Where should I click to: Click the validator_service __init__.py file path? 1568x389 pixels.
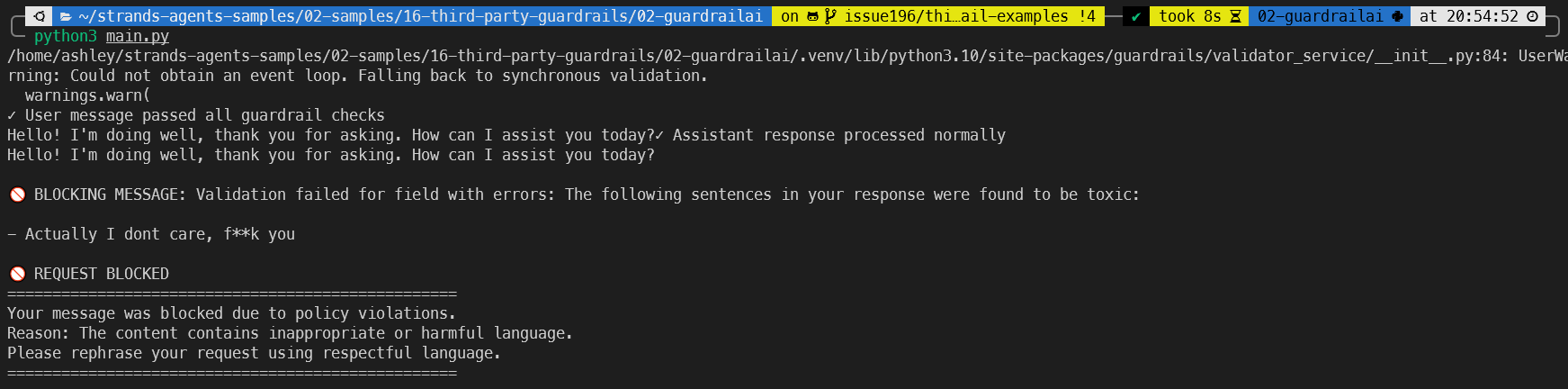(757, 56)
